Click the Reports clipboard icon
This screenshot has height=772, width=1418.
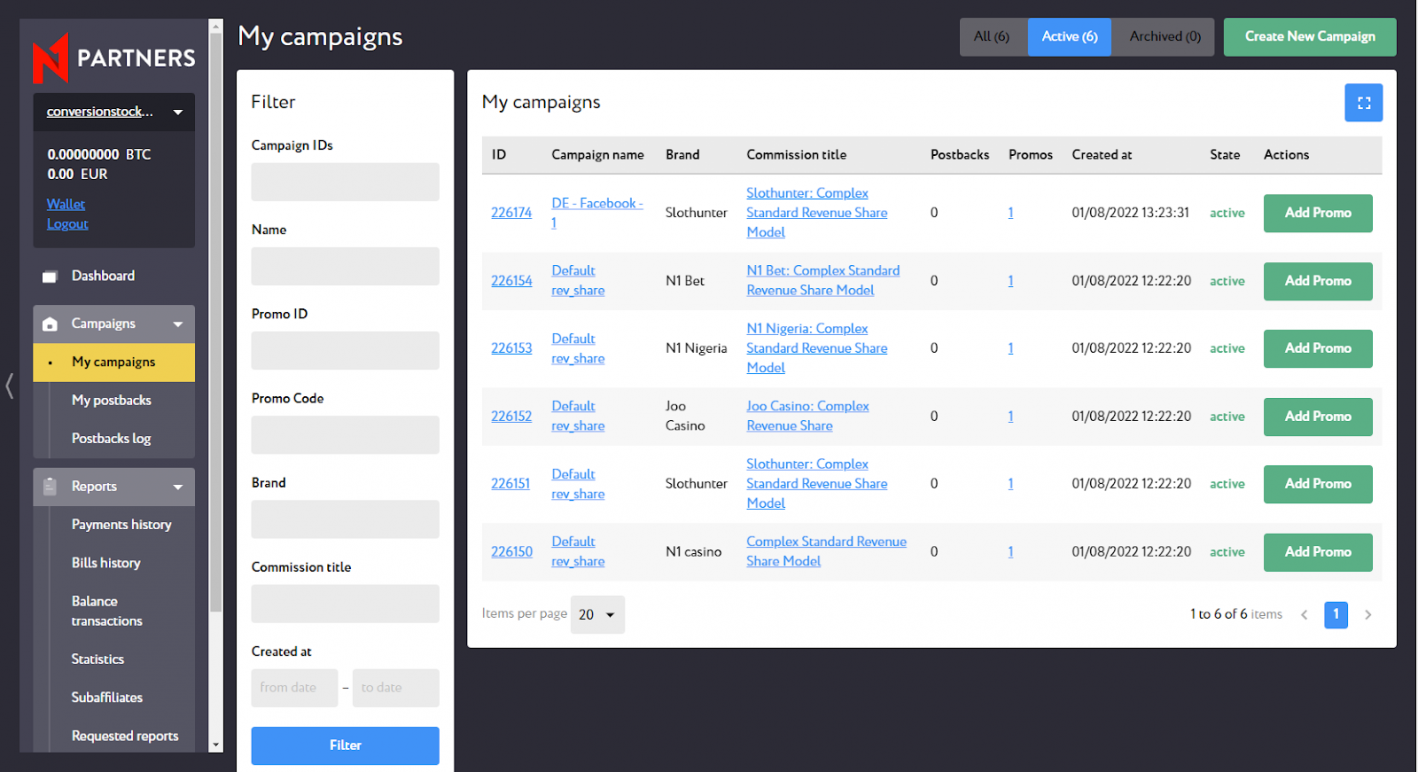click(50, 487)
